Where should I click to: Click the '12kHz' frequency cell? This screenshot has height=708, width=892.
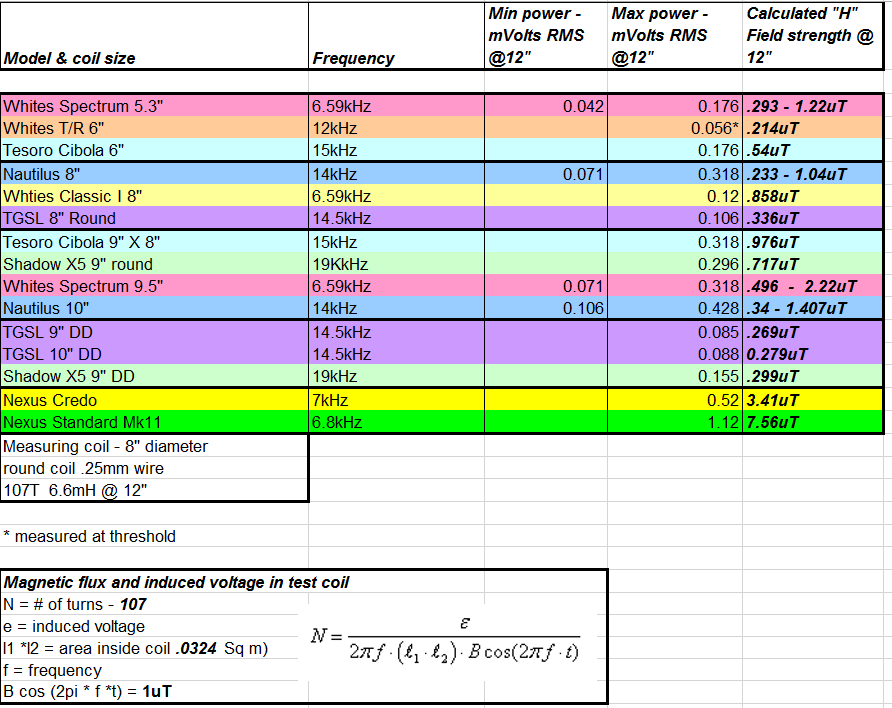(397, 129)
